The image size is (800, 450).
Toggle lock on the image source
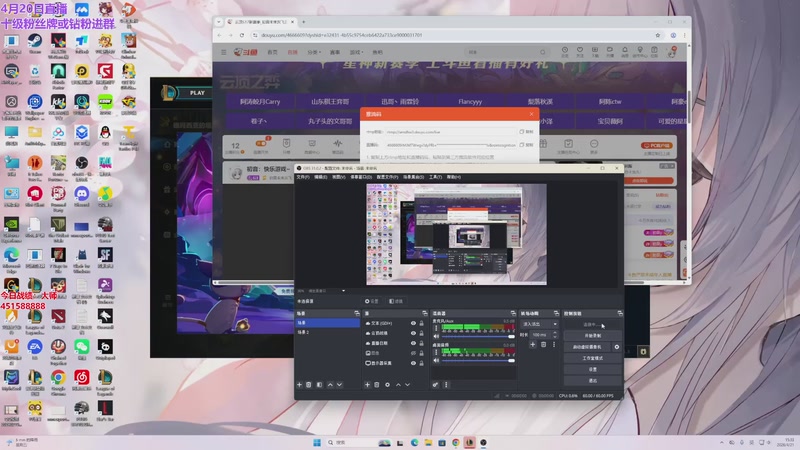click(x=421, y=353)
